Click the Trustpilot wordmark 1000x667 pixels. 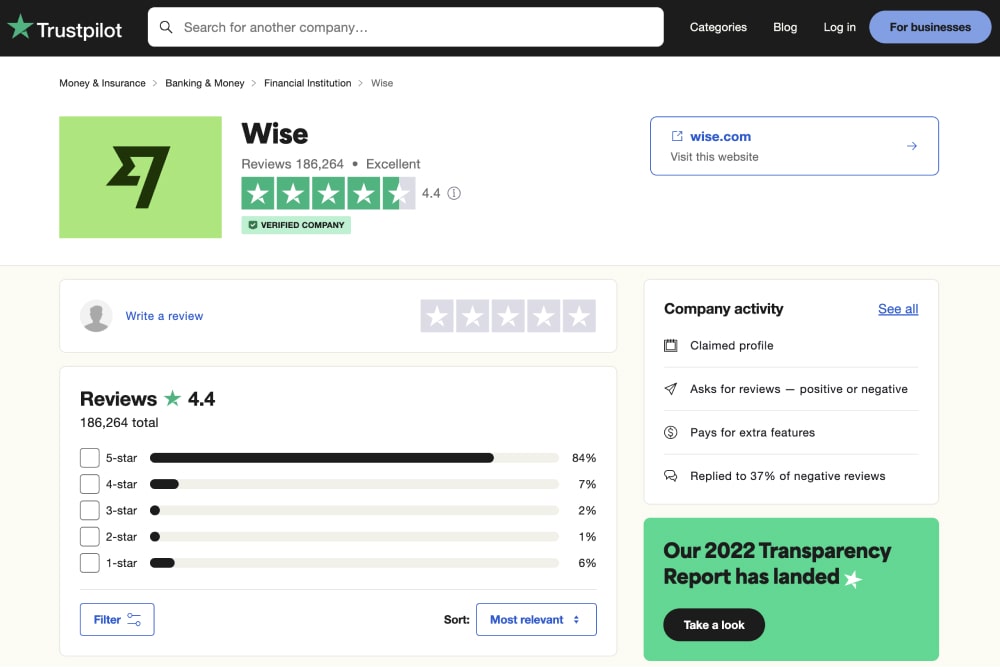pos(79,29)
